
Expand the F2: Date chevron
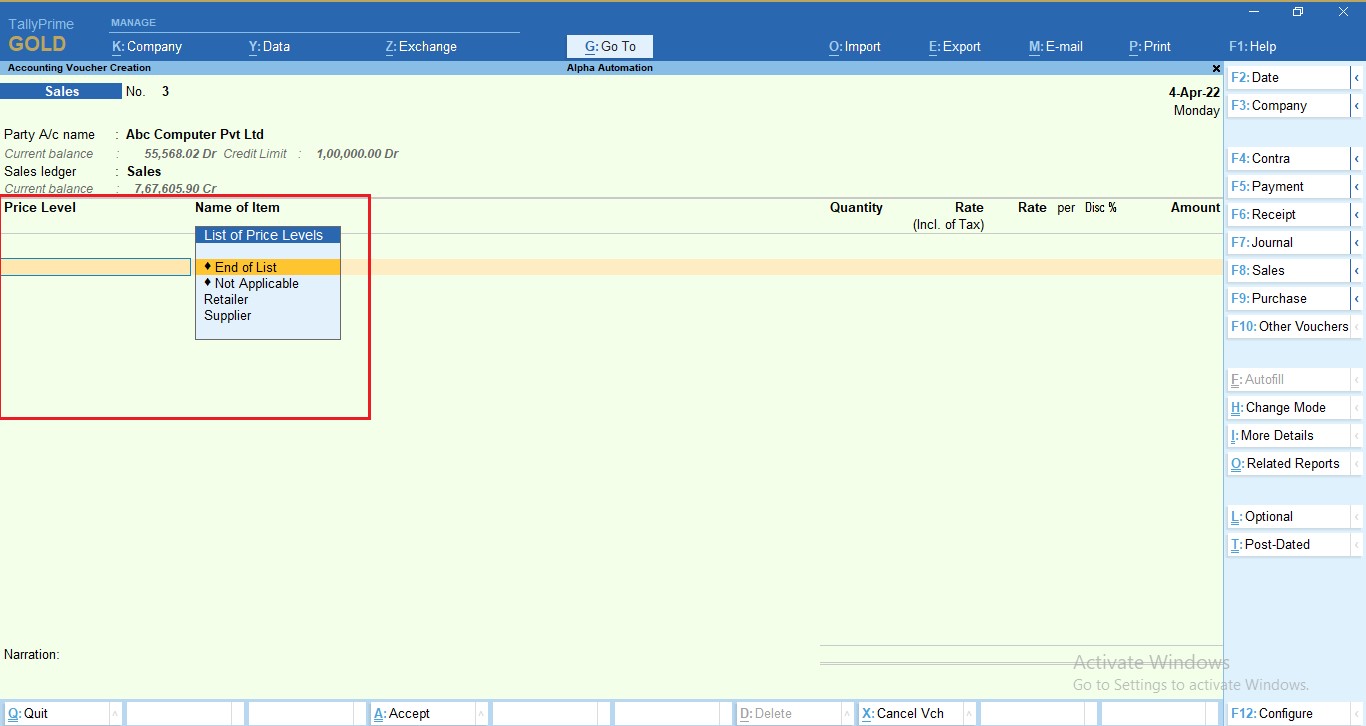1358,77
